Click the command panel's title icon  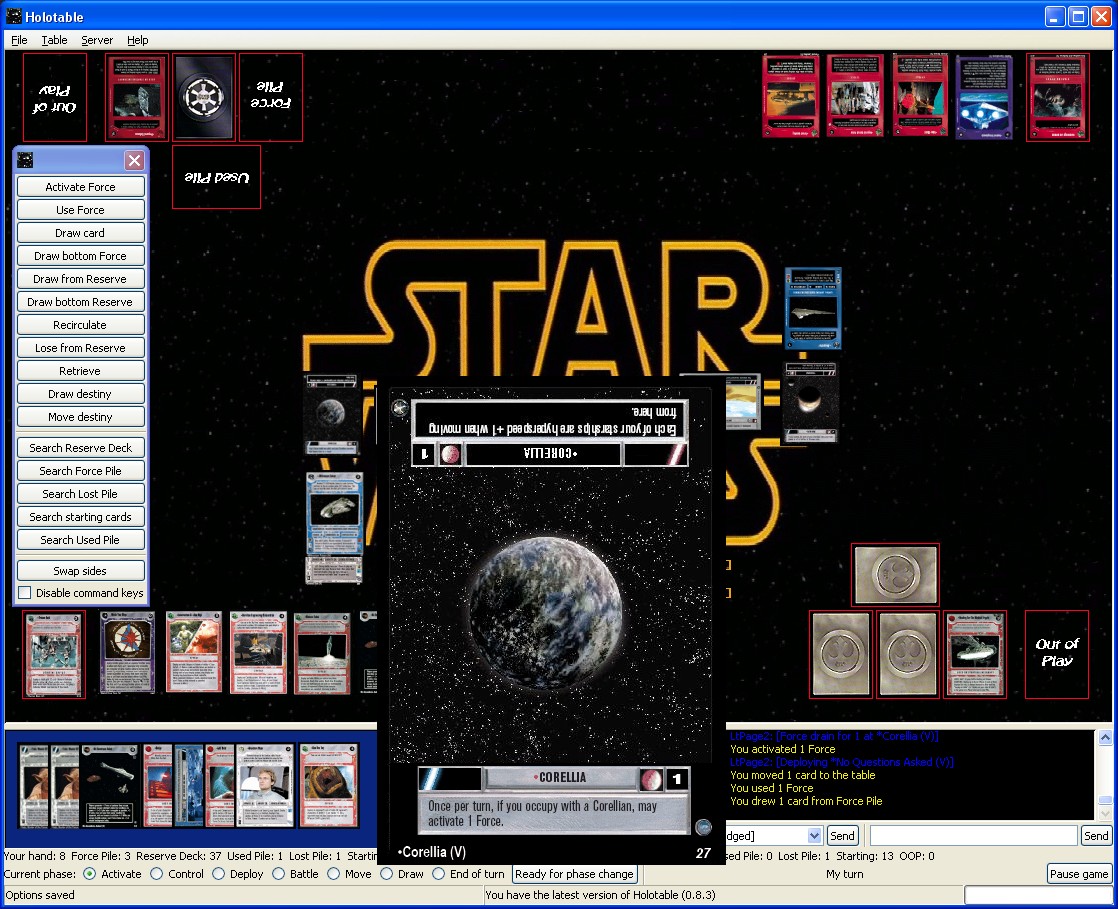[x=26, y=160]
